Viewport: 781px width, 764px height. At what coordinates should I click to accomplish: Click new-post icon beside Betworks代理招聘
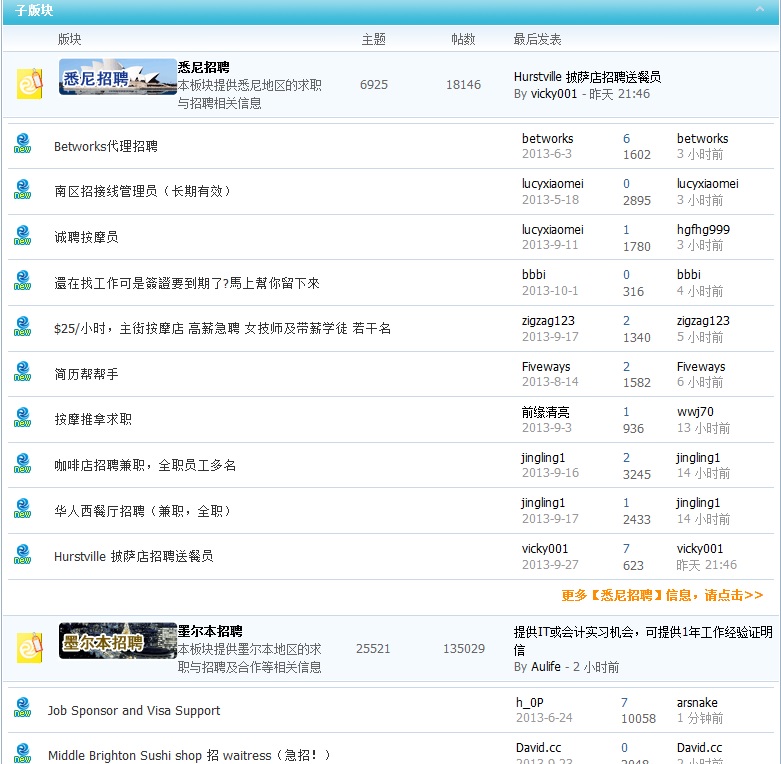pyautogui.click(x=22, y=144)
